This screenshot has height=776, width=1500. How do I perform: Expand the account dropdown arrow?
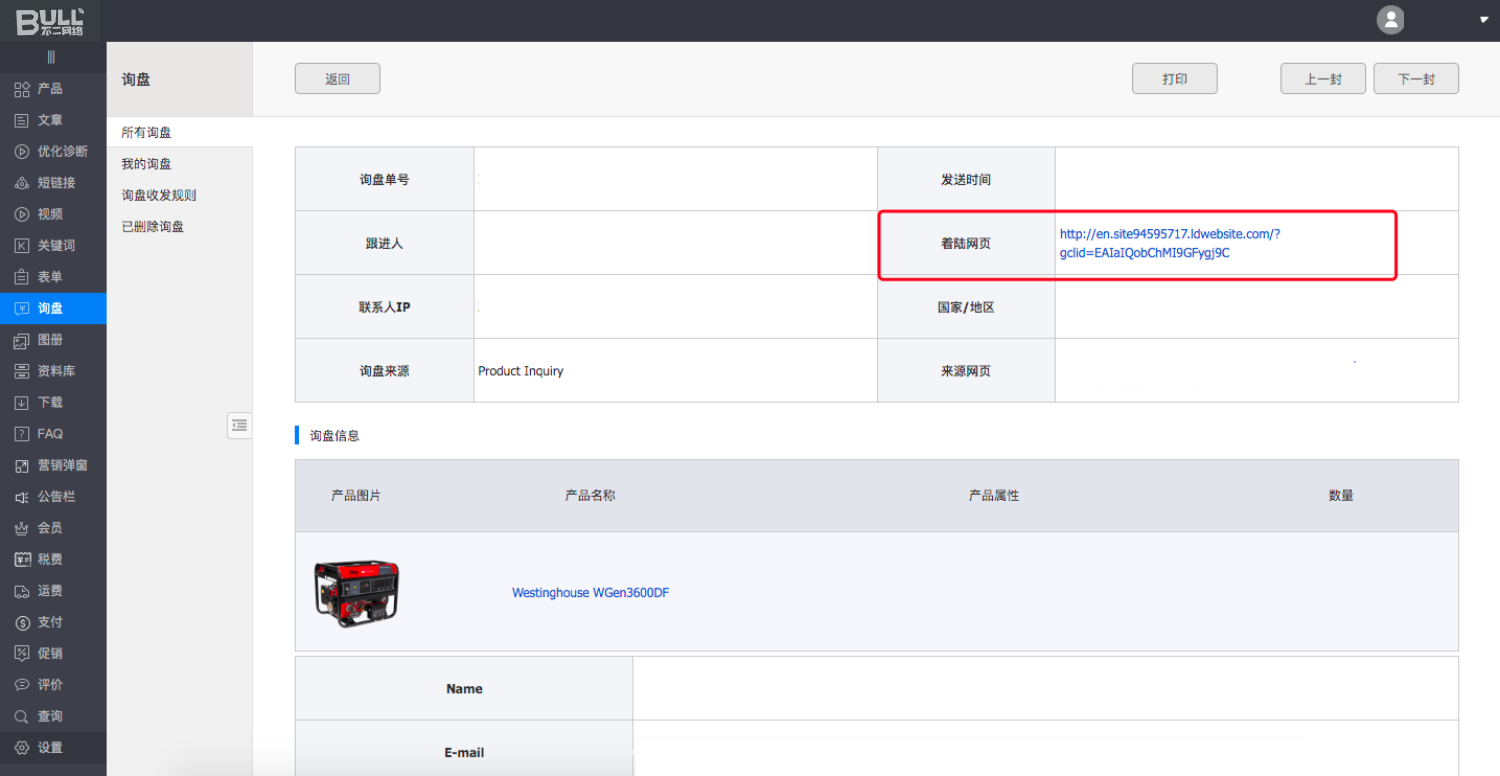[1484, 20]
